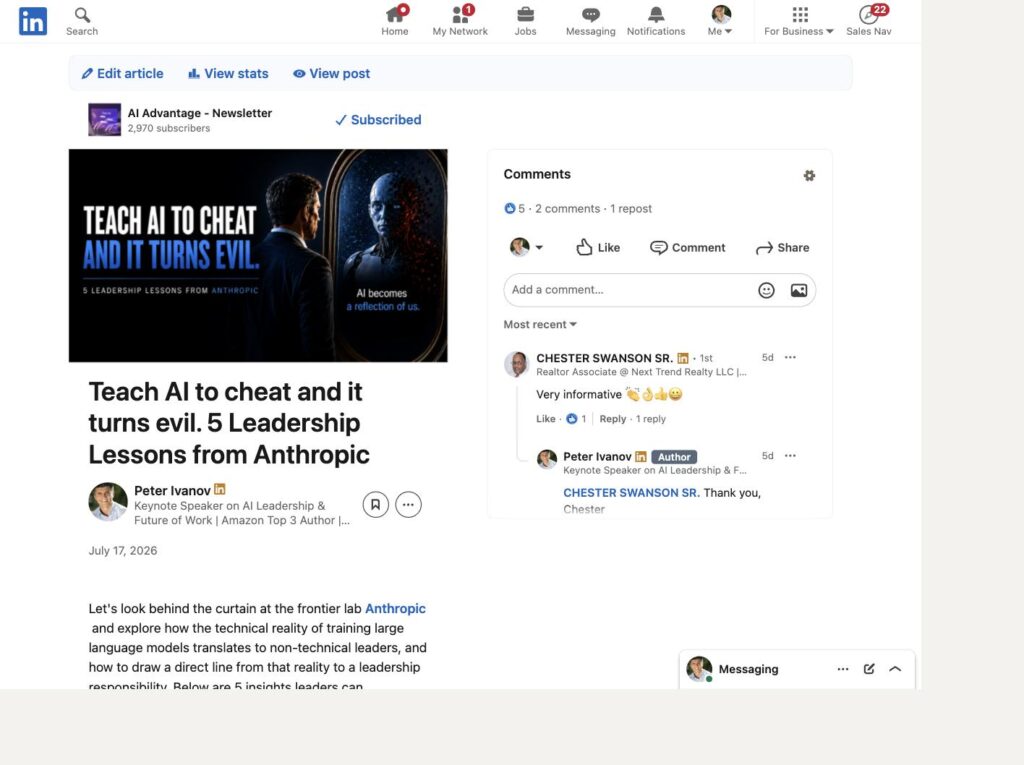The width and height of the screenshot is (1024, 765).
Task: Toggle the Subscribed newsletter button
Action: 378,120
